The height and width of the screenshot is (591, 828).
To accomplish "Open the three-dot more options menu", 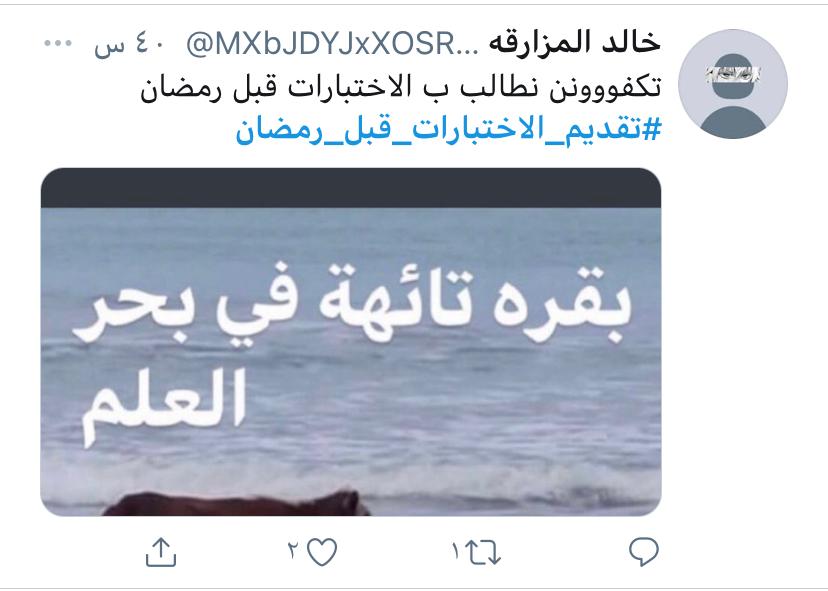I will click(x=58, y=43).
